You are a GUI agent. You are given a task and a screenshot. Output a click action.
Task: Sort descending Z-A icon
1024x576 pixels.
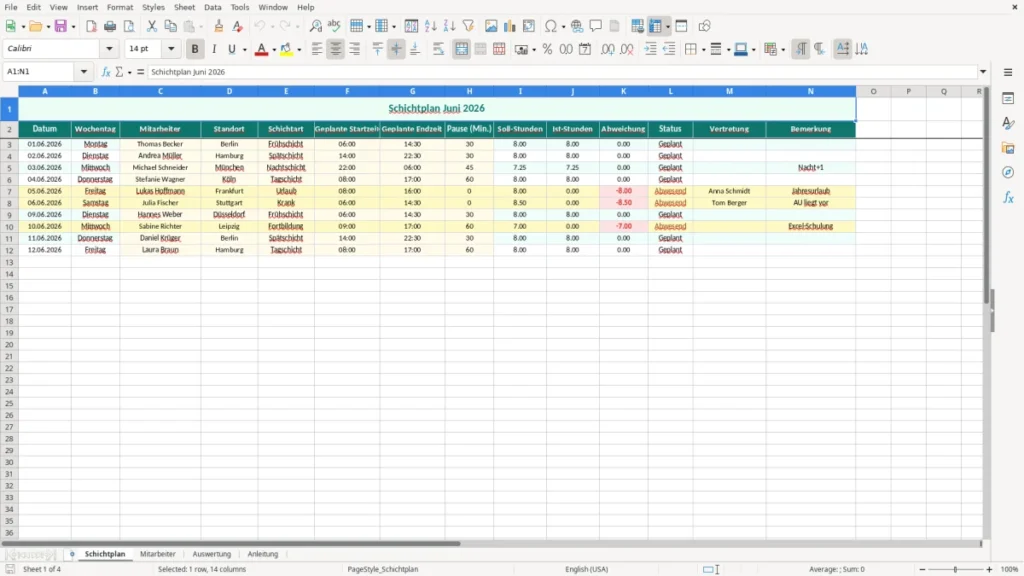tap(449, 26)
